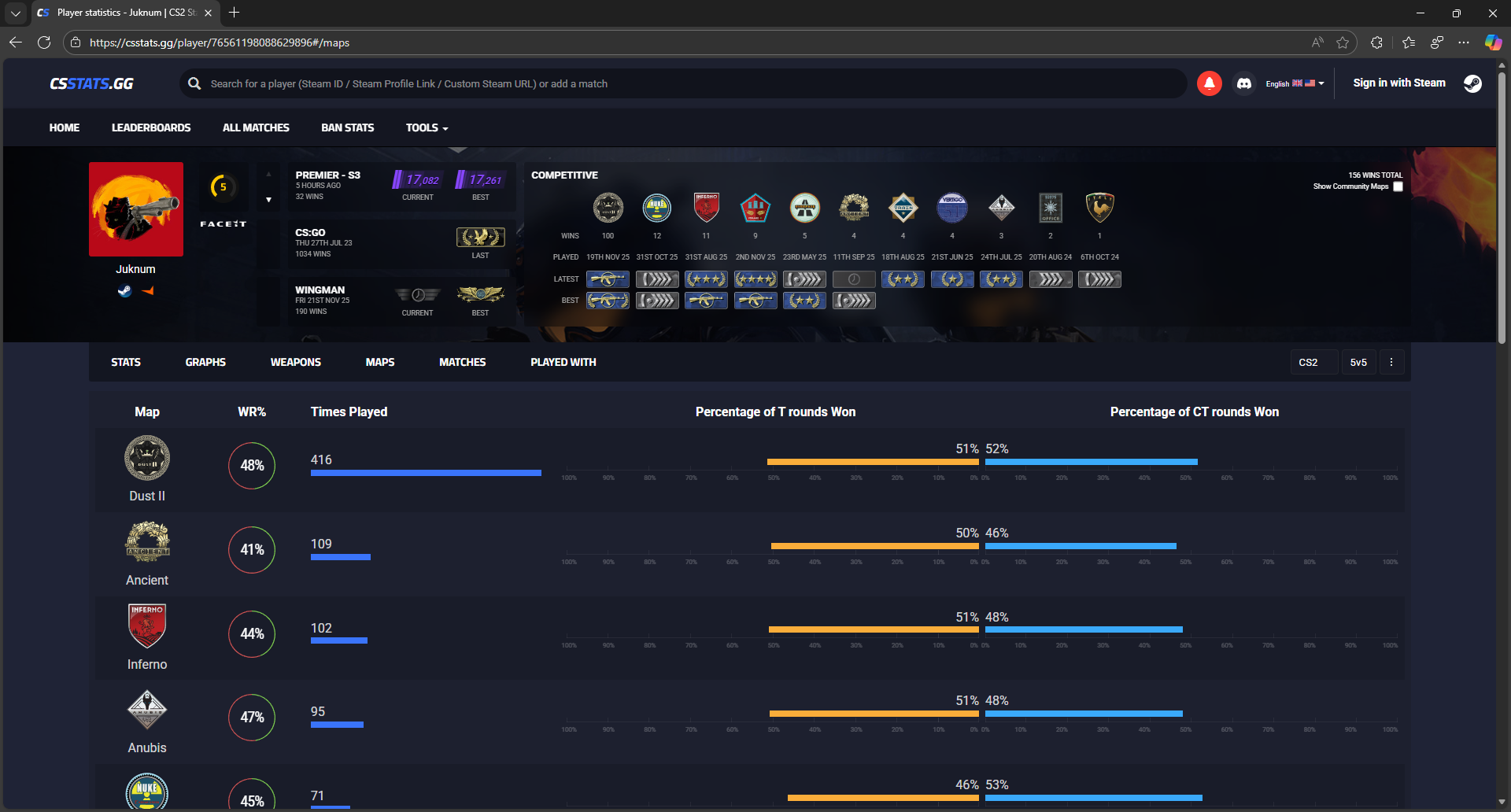
Task: Click the Ancient expired rank clock badge
Action: [x=854, y=279]
